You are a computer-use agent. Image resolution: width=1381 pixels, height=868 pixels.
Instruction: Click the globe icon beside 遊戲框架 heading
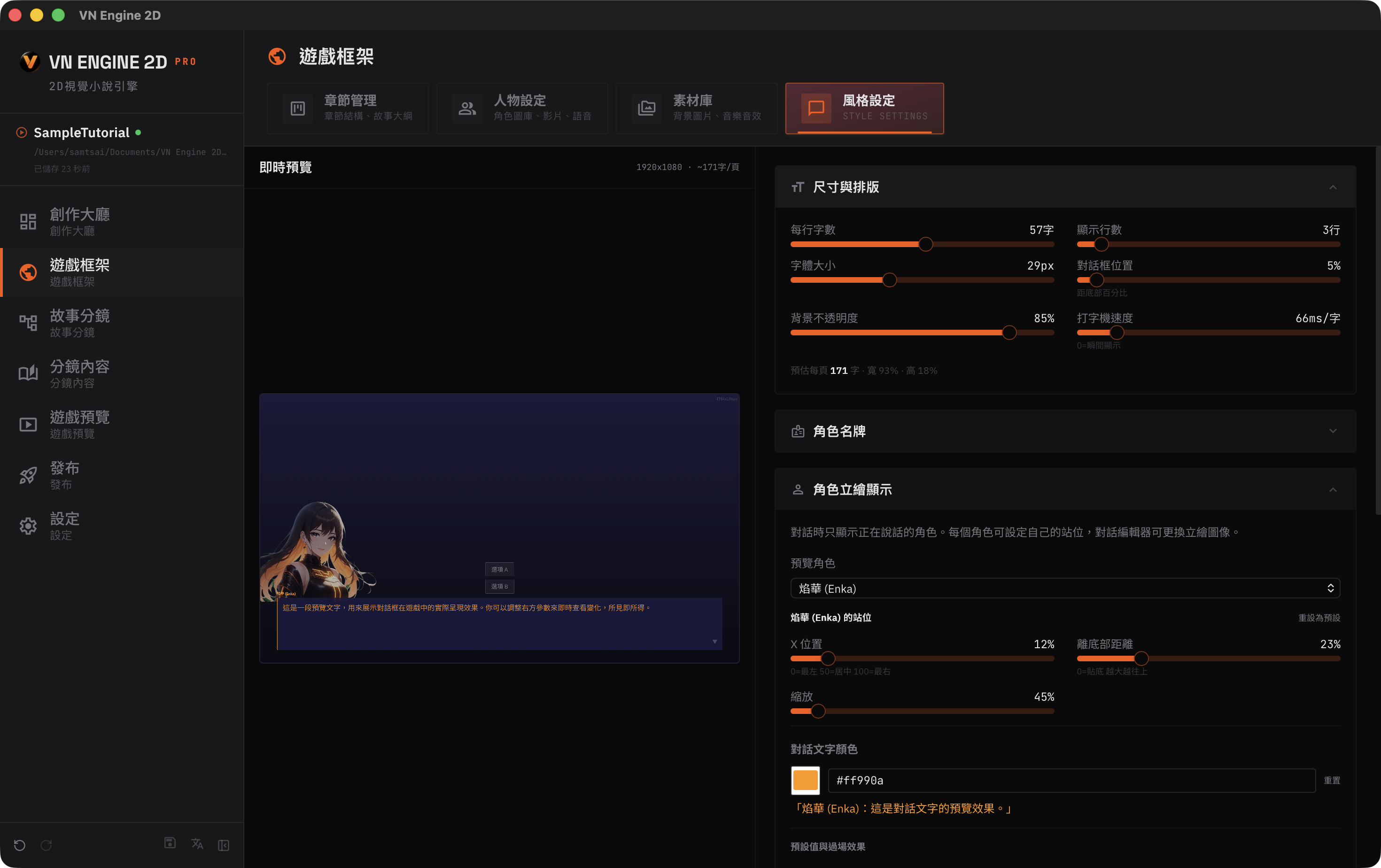277,56
